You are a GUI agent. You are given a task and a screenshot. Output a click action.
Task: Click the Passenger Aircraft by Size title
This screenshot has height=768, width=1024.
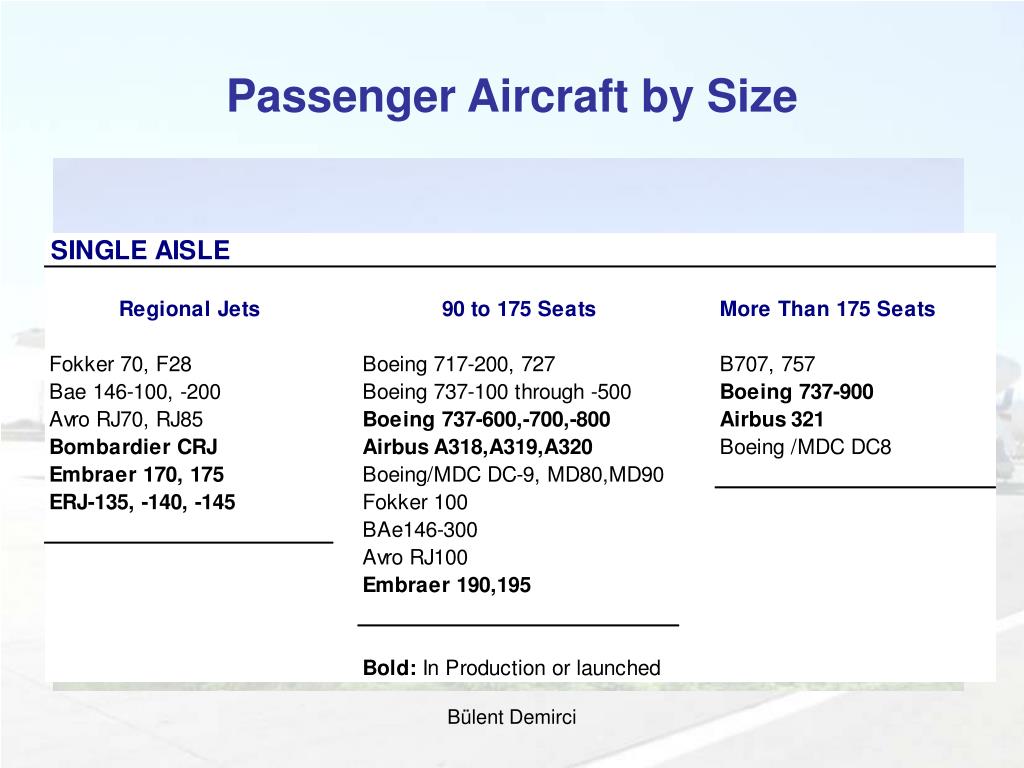[x=512, y=97]
